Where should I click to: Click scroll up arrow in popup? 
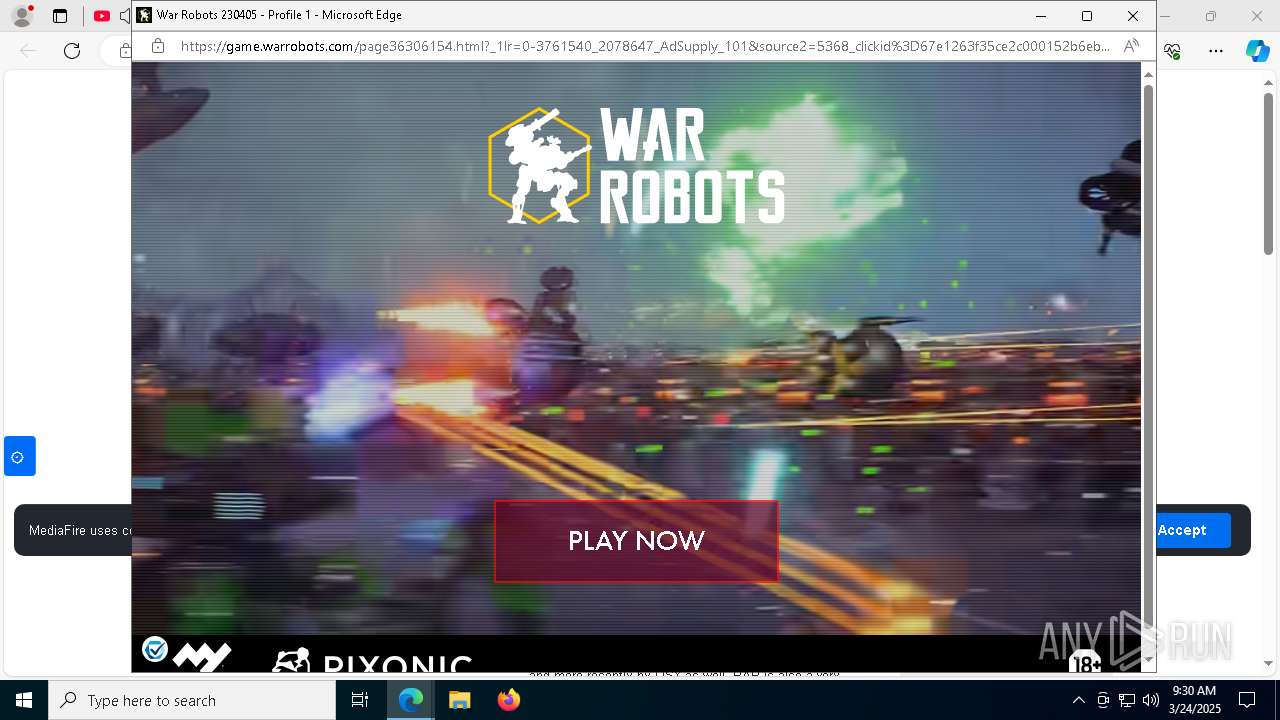coord(1148,75)
